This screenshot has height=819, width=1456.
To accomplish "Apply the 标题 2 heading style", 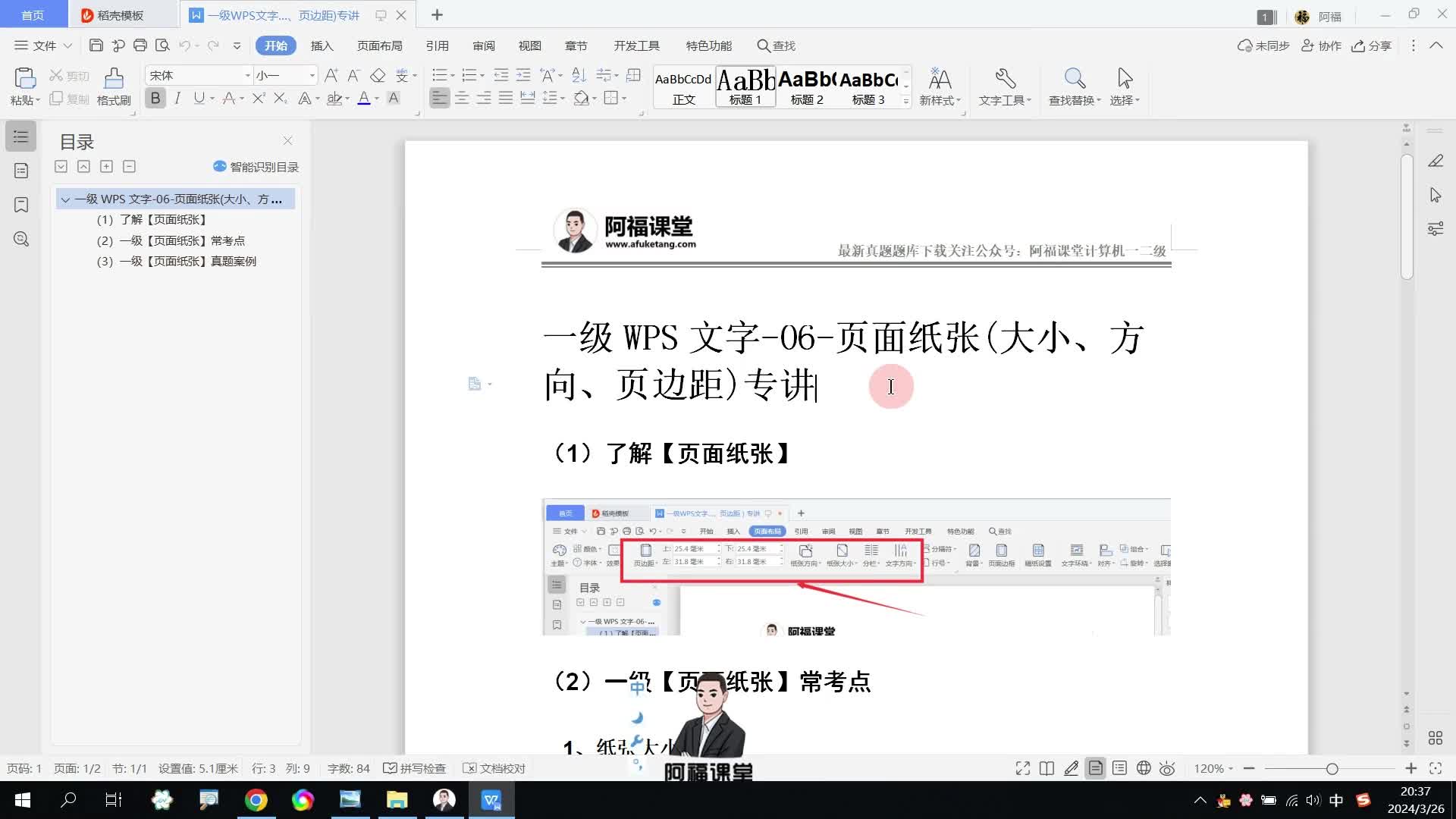I will click(807, 87).
